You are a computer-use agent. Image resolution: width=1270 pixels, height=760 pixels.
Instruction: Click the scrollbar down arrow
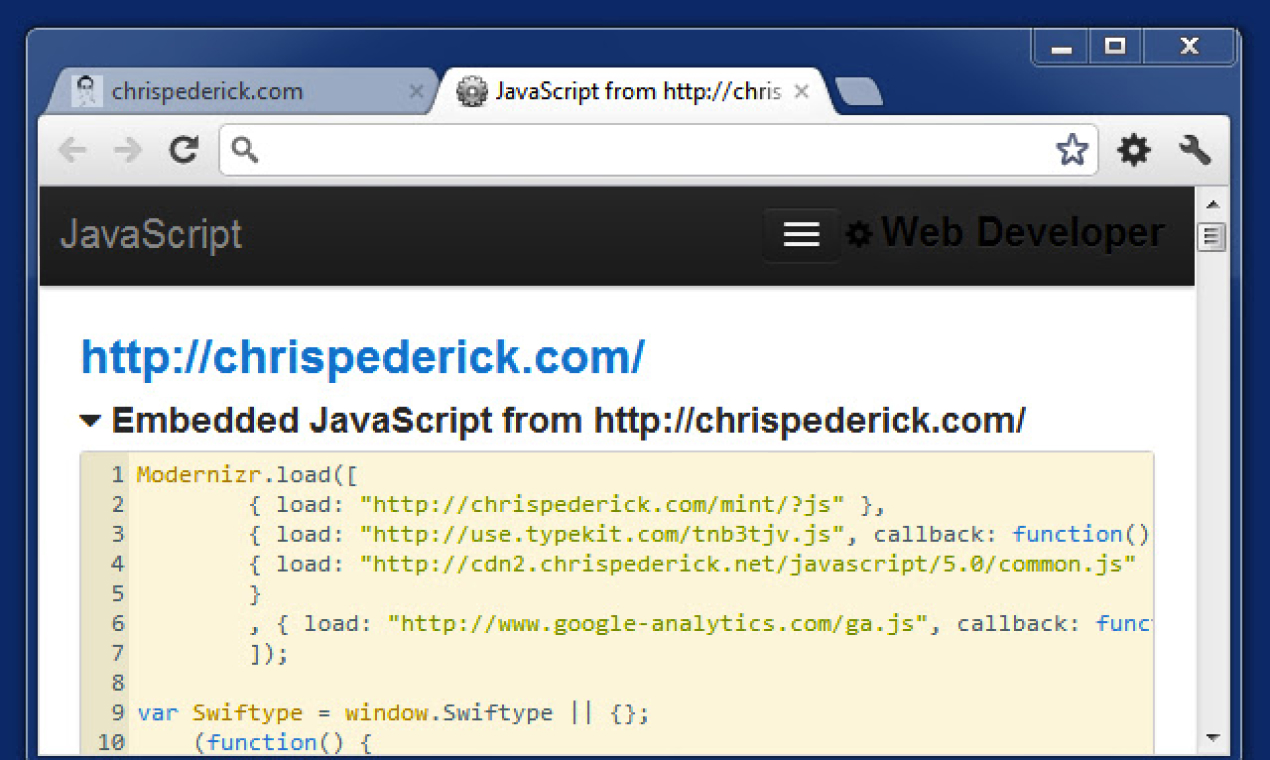point(1212,737)
